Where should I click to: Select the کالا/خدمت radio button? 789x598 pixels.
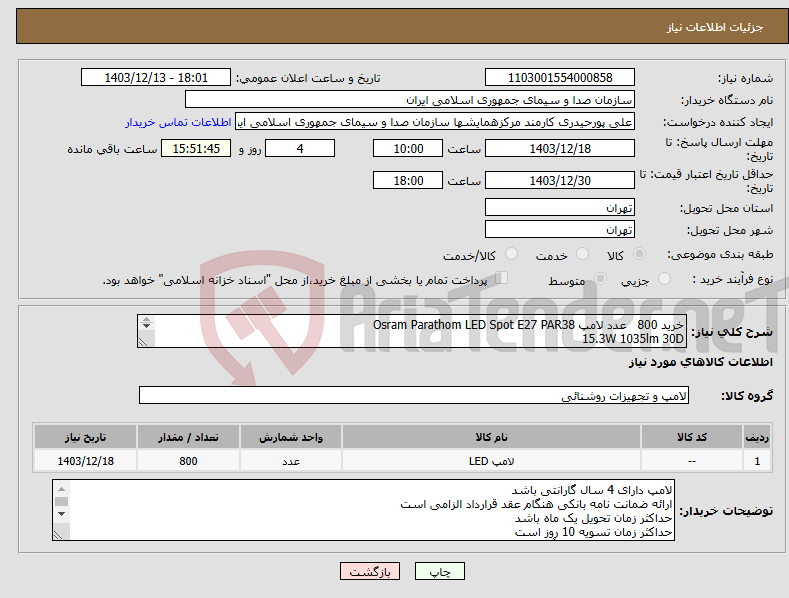[x=511, y=254]
